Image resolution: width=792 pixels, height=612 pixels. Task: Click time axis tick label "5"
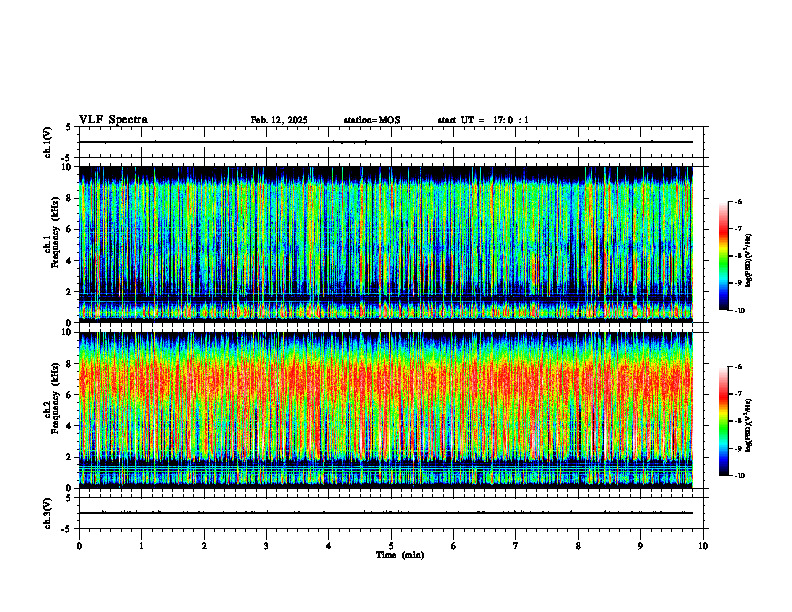[391, 546]
